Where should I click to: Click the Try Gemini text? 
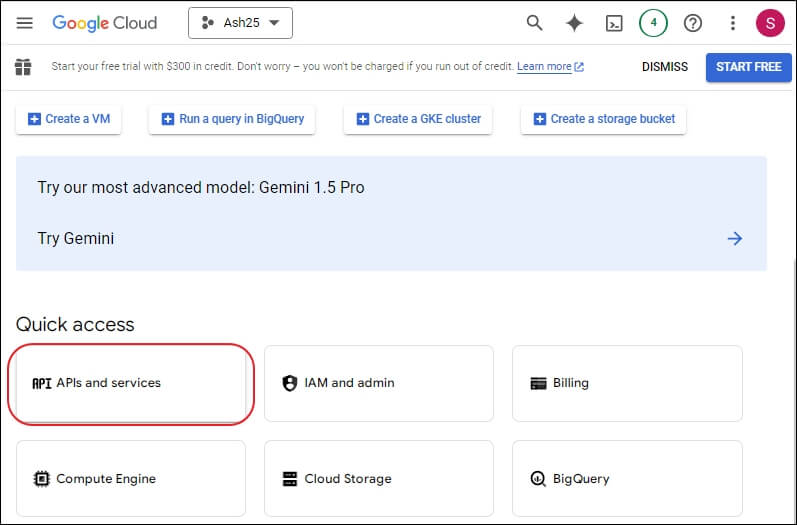click(76, 238)
